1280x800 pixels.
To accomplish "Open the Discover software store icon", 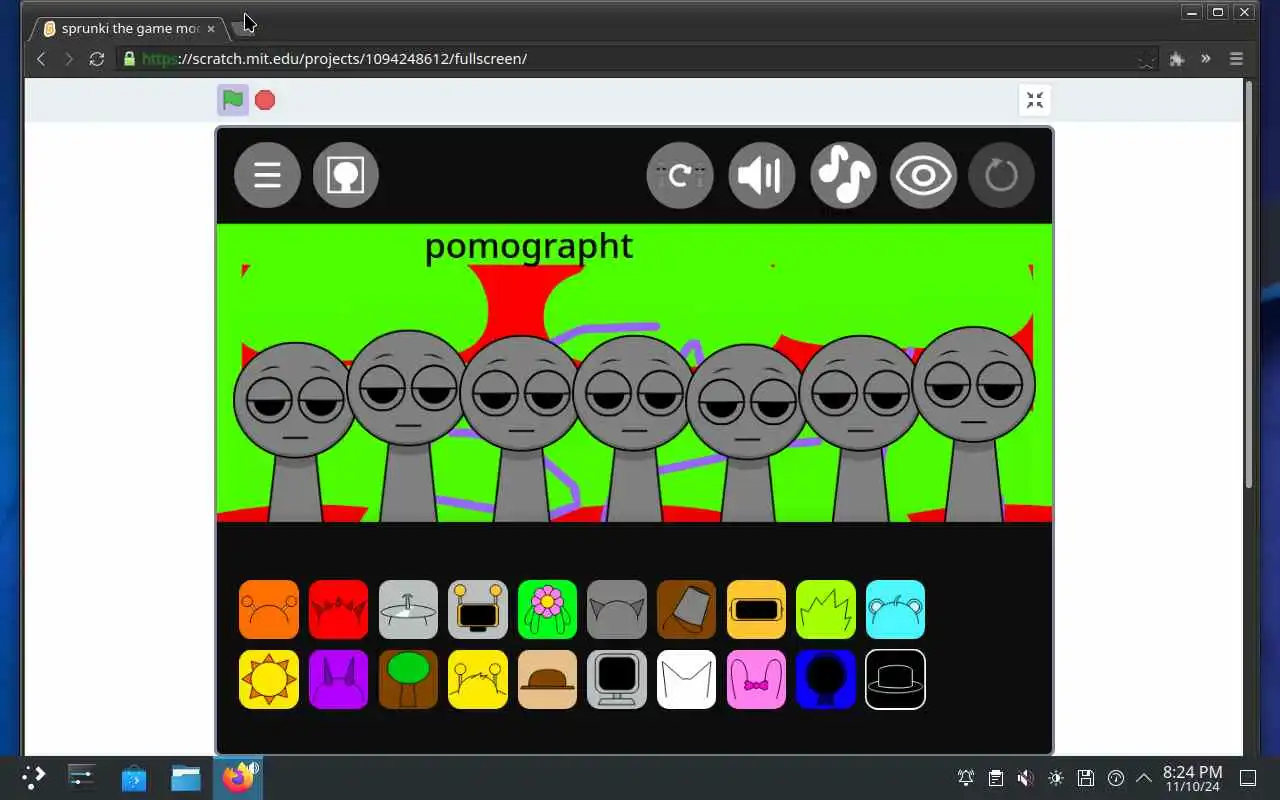I will click(134, 778).
